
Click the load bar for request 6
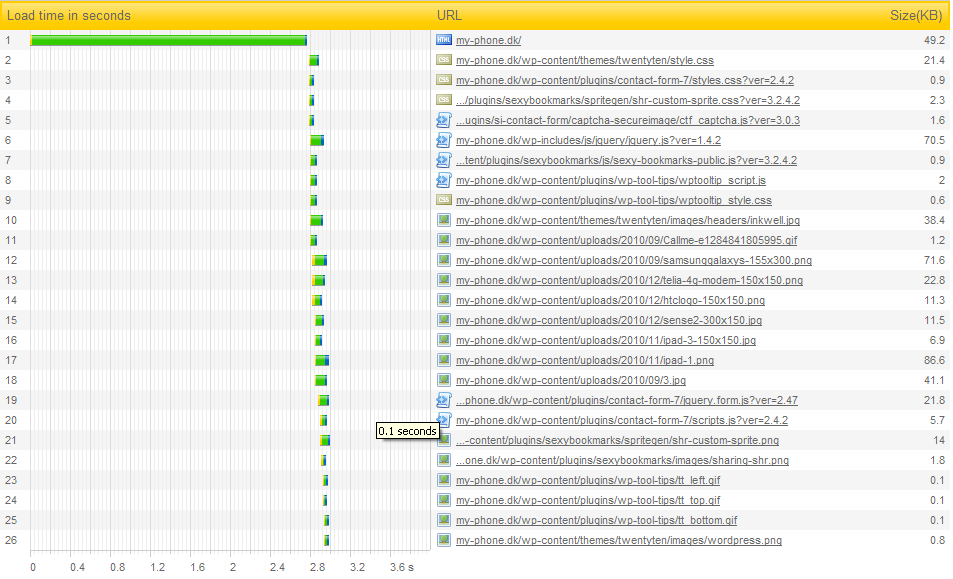(317, 141)
